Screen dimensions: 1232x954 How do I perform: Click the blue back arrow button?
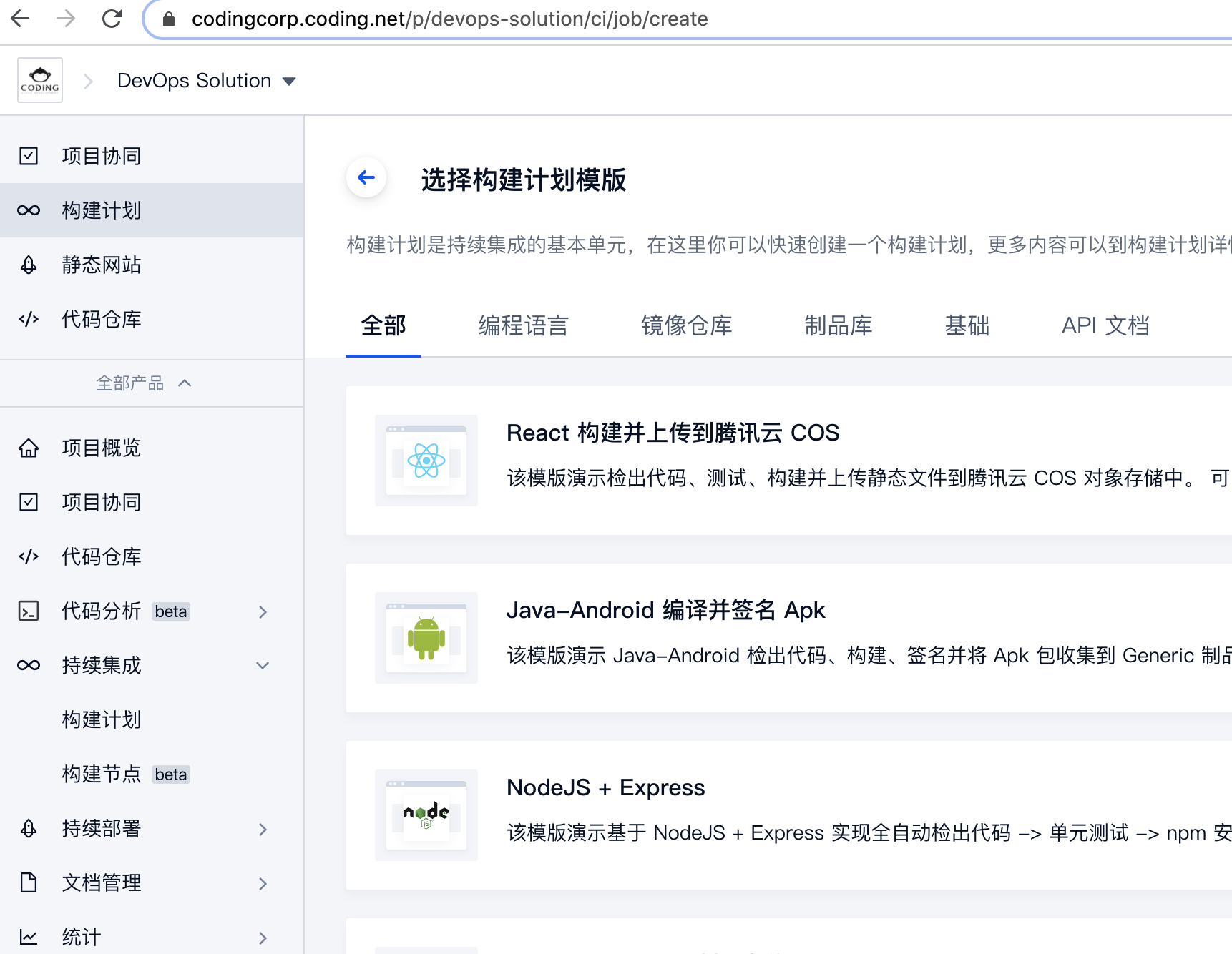(366, 177)
